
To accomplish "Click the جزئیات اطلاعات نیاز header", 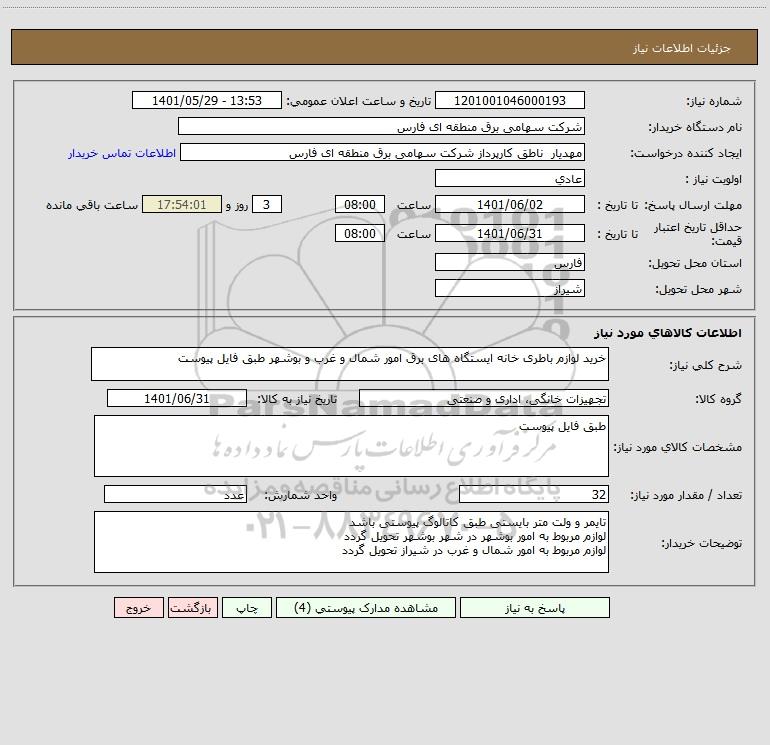I will pos(682,48).
